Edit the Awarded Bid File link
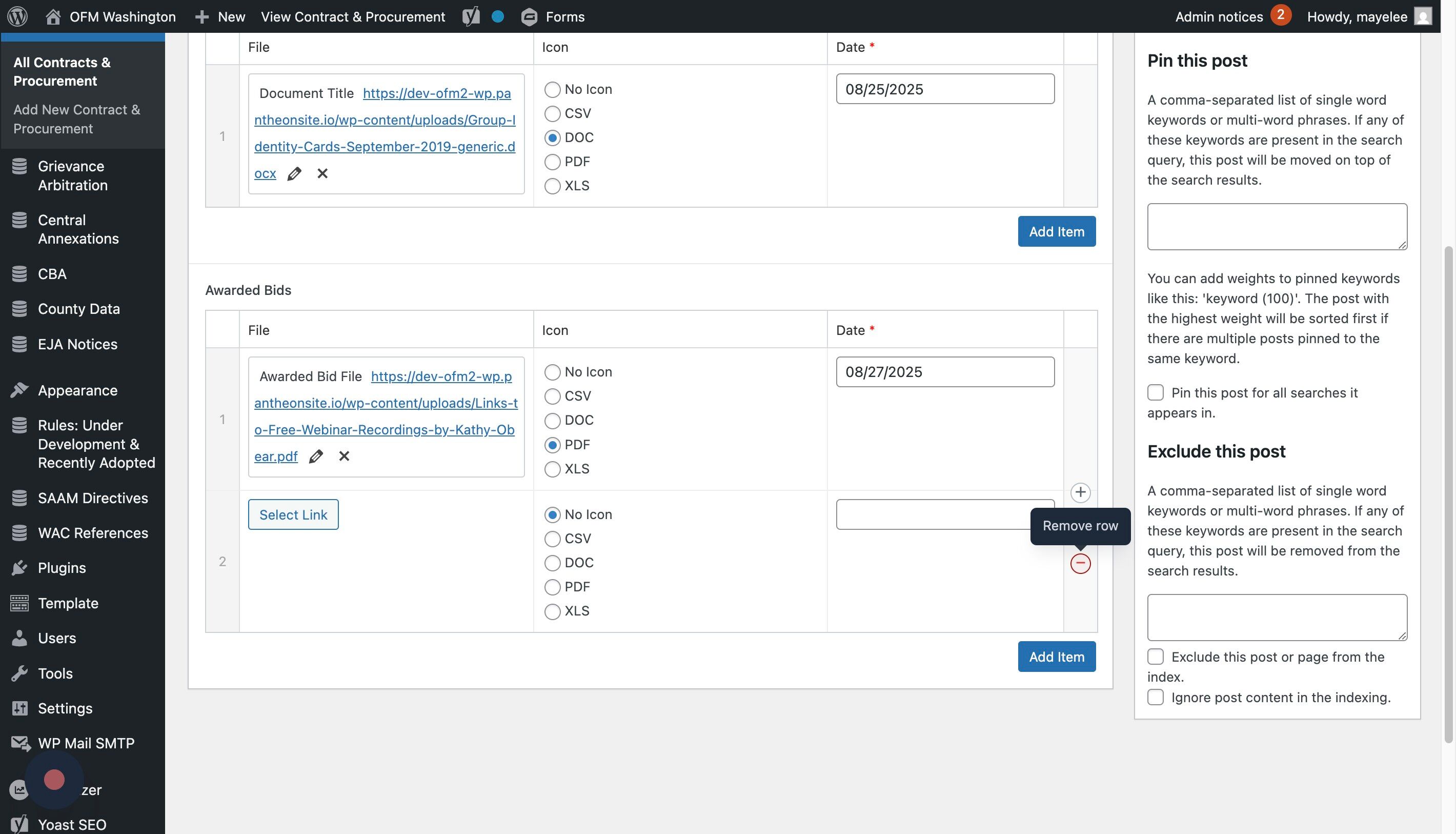Image resolution: width=1456 pixels, height=834 pixels. click(315, 456)
